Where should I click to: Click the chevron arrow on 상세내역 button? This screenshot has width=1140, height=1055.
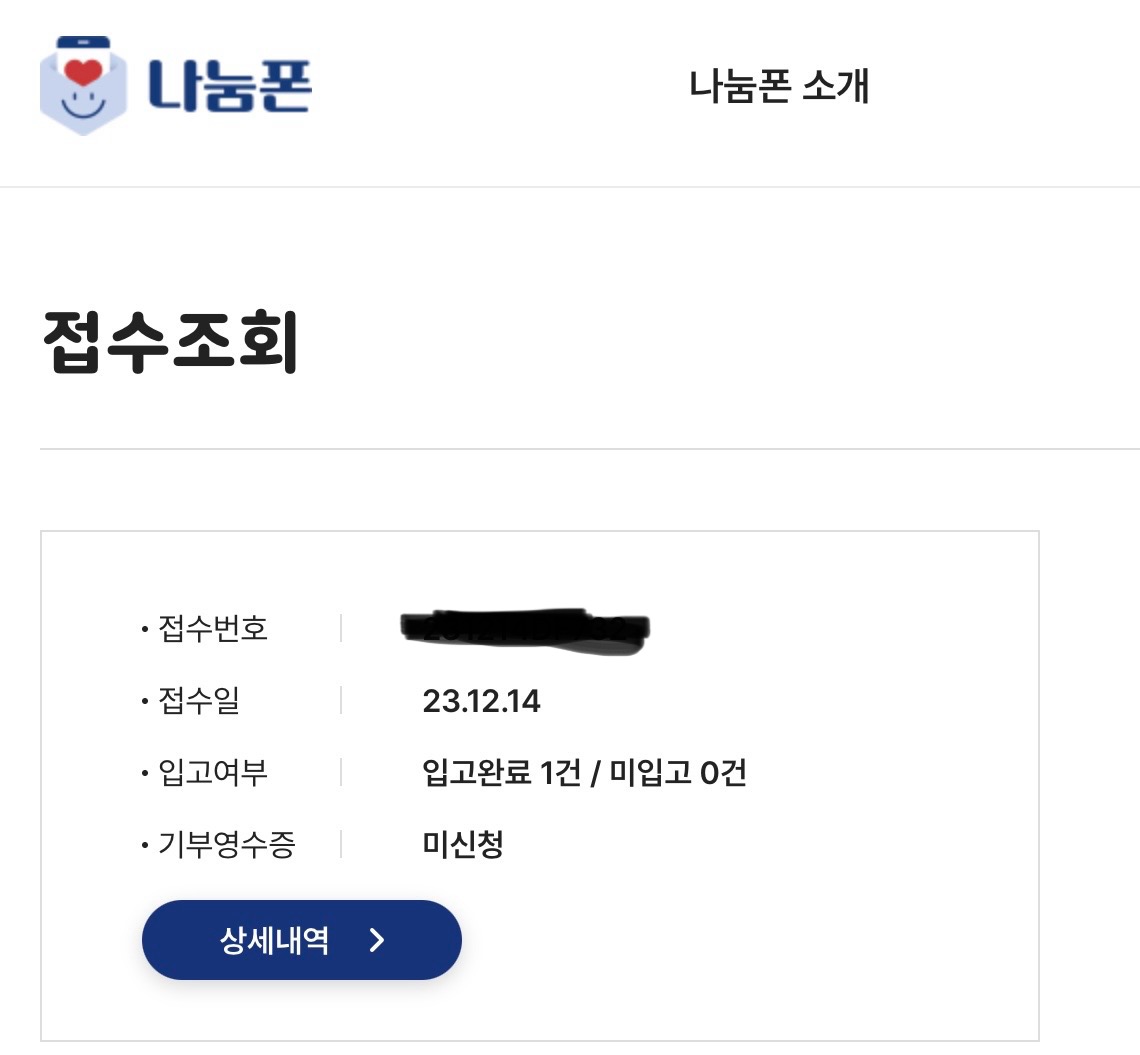[377, 940]
